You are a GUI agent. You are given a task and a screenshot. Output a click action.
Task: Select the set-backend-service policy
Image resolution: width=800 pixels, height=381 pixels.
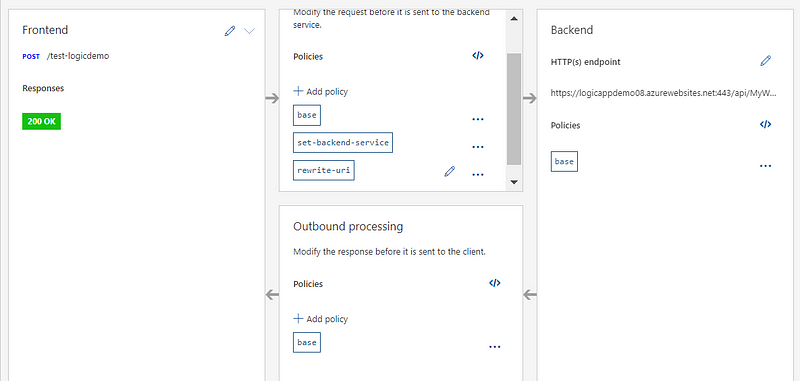tap(343, 142)
